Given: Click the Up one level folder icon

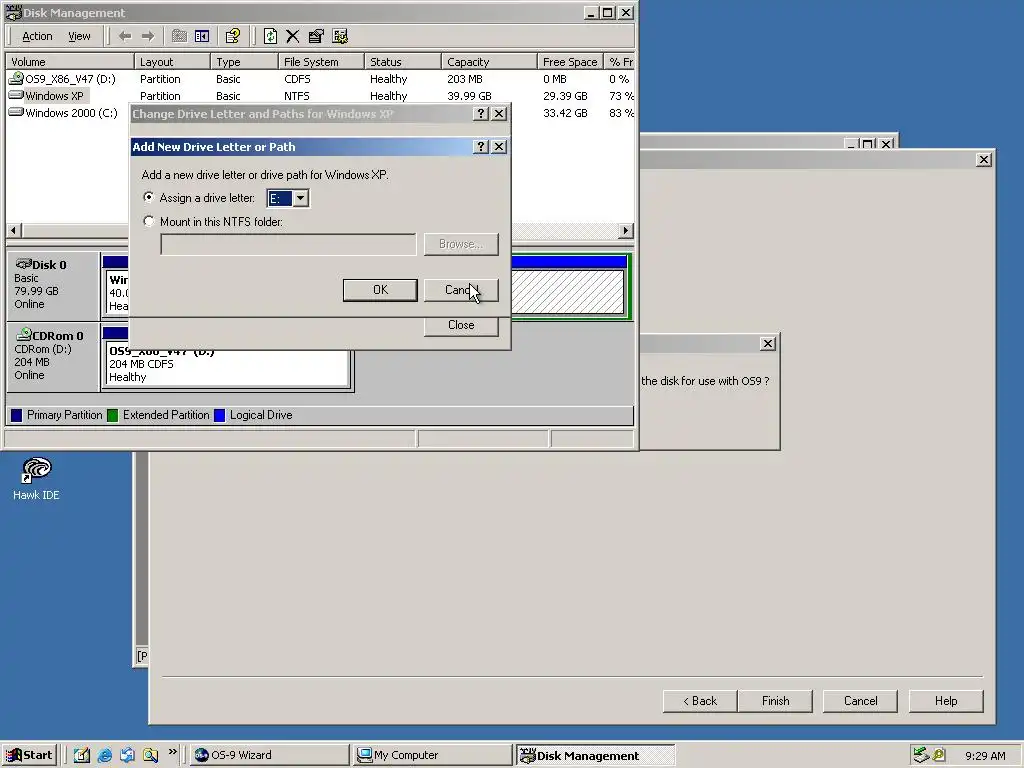Looking at the screenshot, I should tap(179, 36).
